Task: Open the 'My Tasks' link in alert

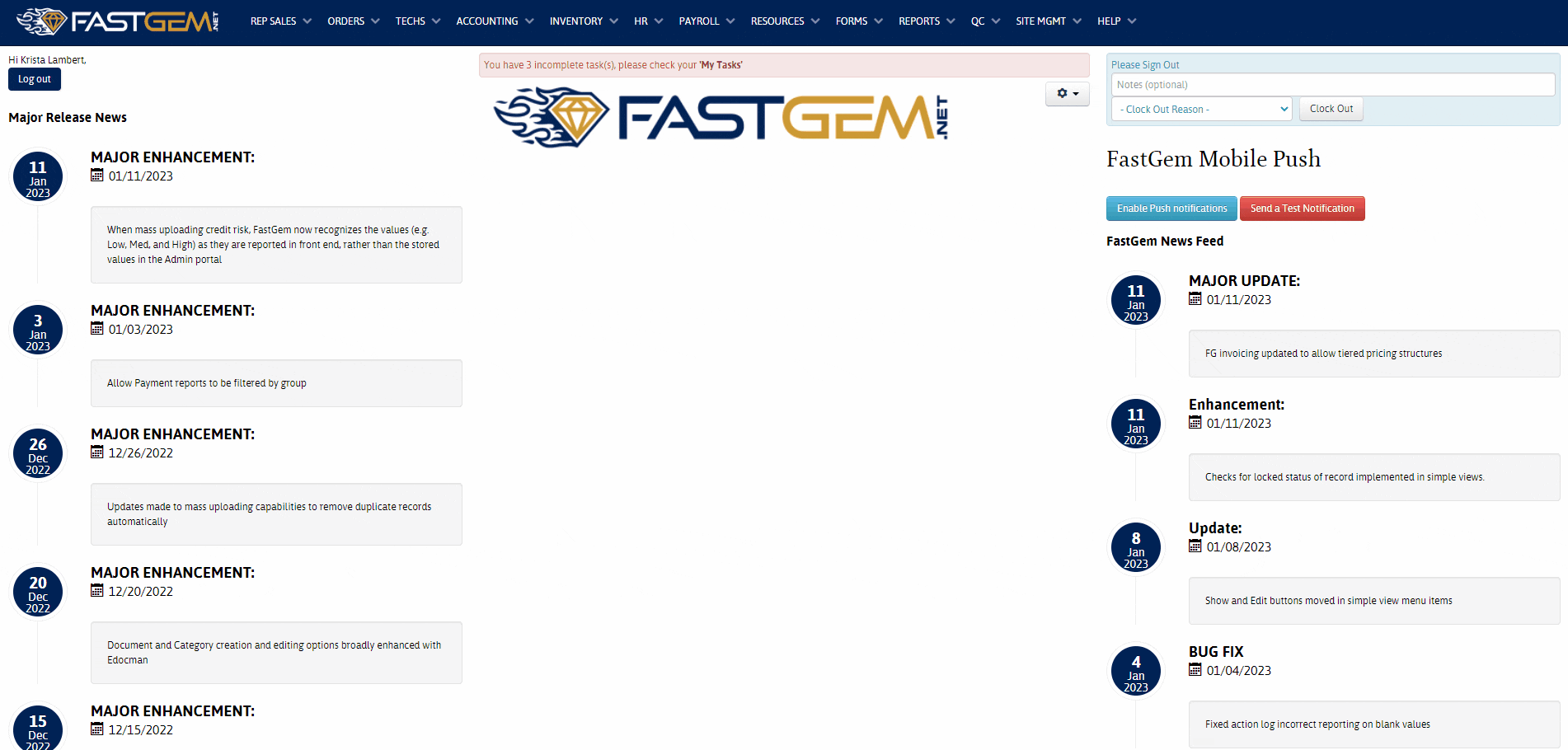Action: [x=721, y=65]
